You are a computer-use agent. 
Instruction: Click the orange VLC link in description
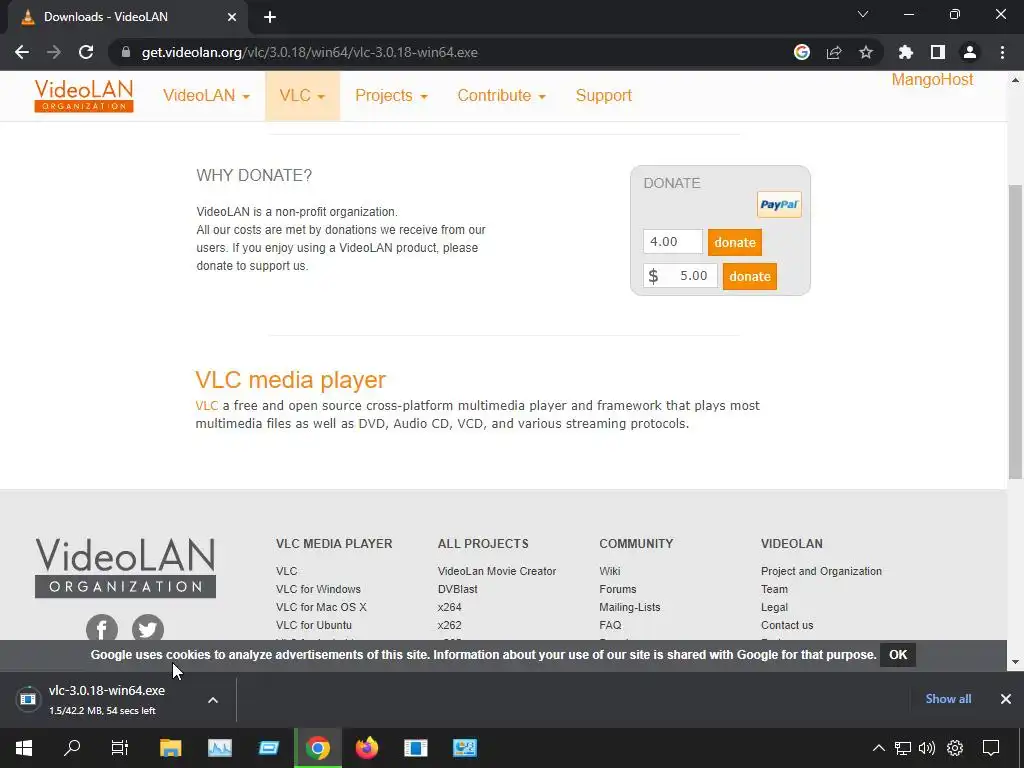tap(206, 406)
